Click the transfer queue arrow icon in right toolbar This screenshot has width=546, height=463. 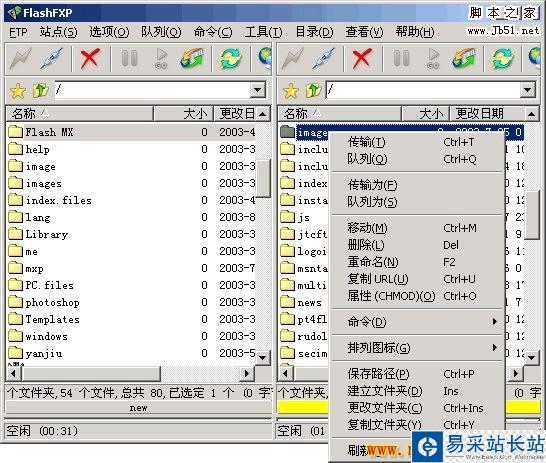[x=463, y=58]
